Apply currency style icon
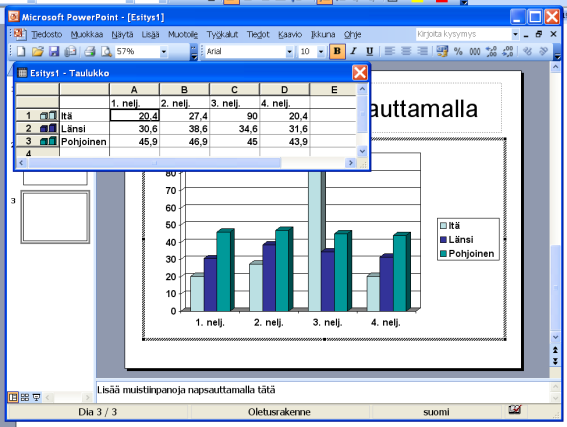 point(442,51)
